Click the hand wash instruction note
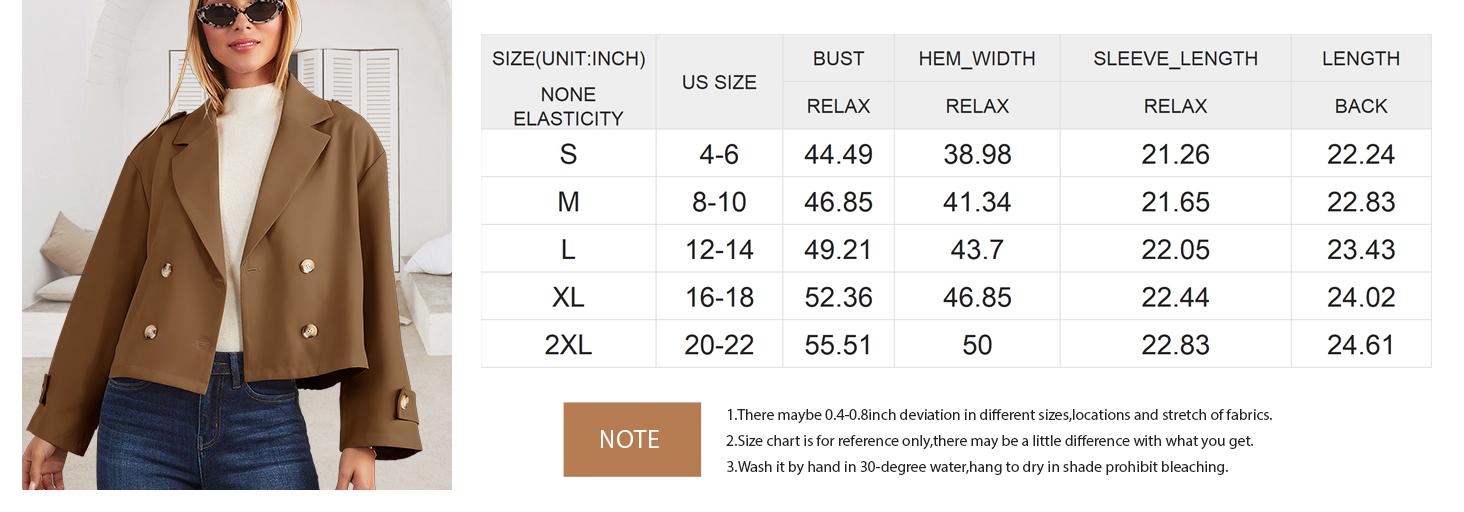This screenshot has height=512, width=1464. click(x=977, y=467)
